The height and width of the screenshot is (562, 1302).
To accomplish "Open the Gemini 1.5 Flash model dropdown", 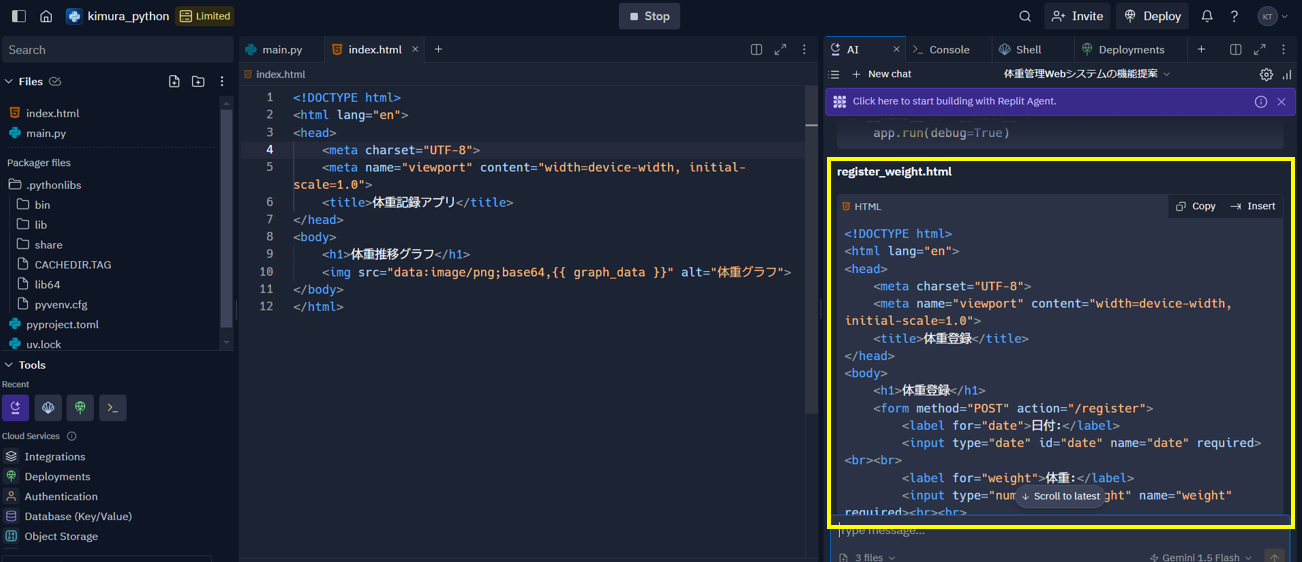I will point(1201,557).
